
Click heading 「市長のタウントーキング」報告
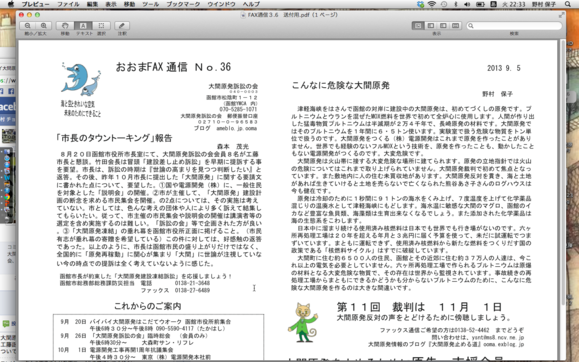[x=114, y=138]
